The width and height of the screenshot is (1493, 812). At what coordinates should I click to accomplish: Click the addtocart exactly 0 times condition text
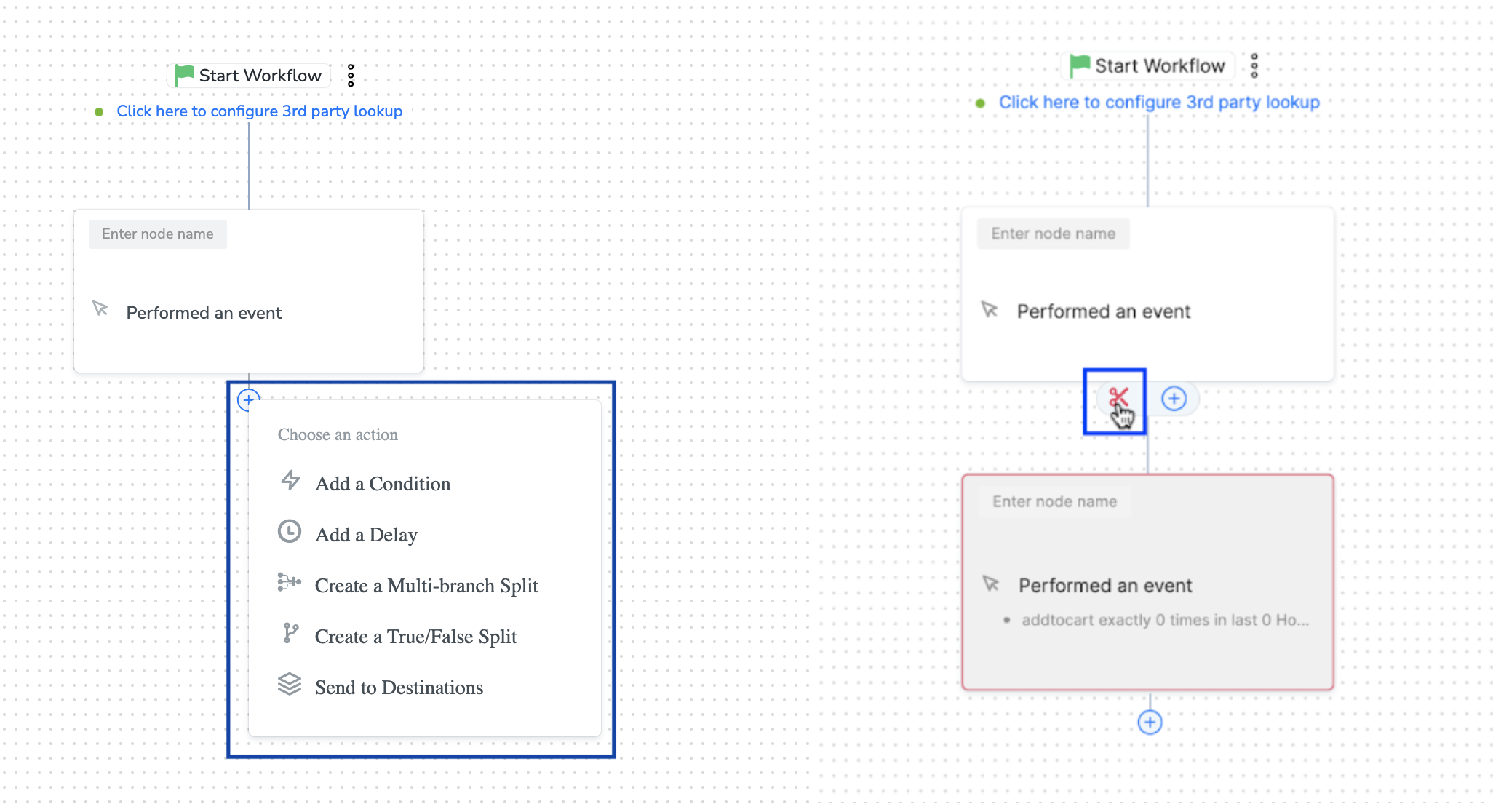1165,620
